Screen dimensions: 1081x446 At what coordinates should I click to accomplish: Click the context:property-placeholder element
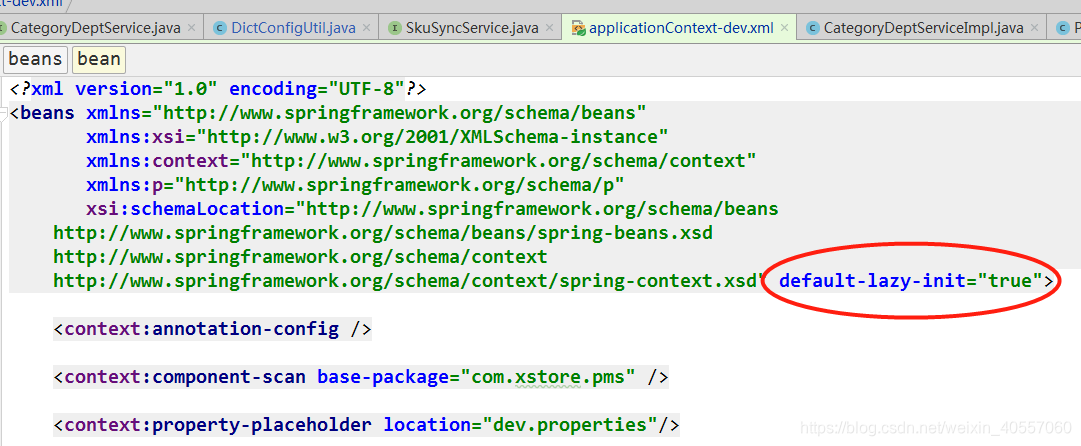[366, 425]
